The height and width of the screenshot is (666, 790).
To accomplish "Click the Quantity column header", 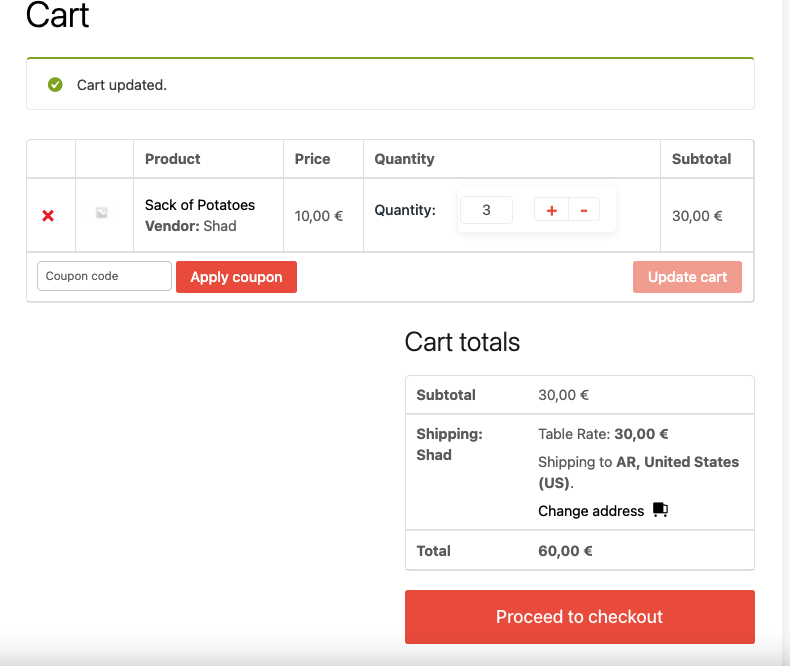I will (x=404, y=159).
